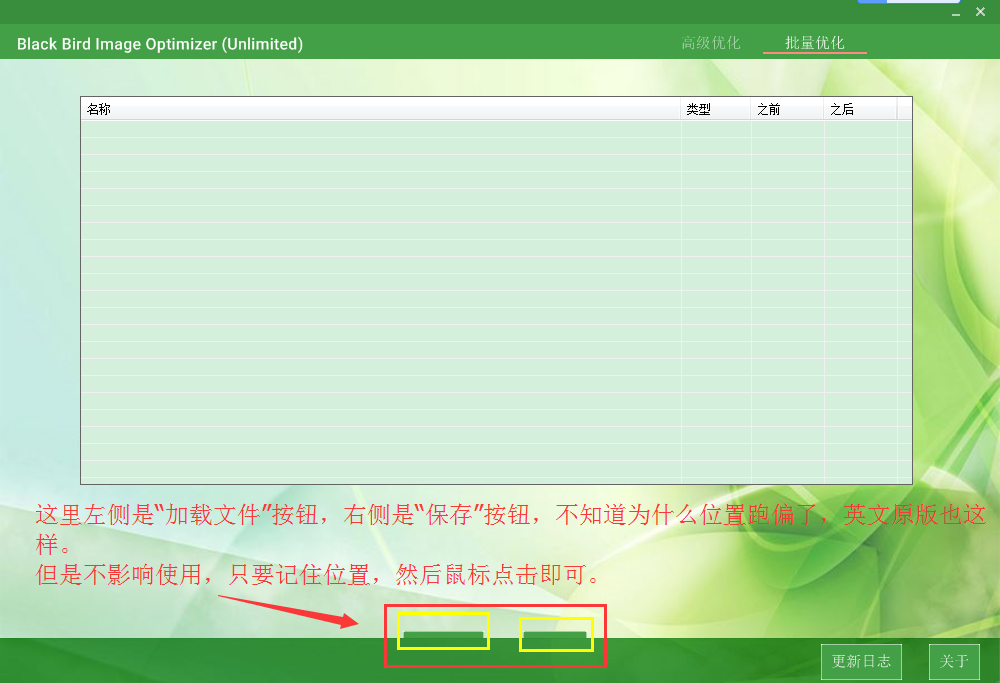The width and height of the screenshot is (1000, 683).
Task: Open the 更新日志 changelog
Action: click(861, 661)
